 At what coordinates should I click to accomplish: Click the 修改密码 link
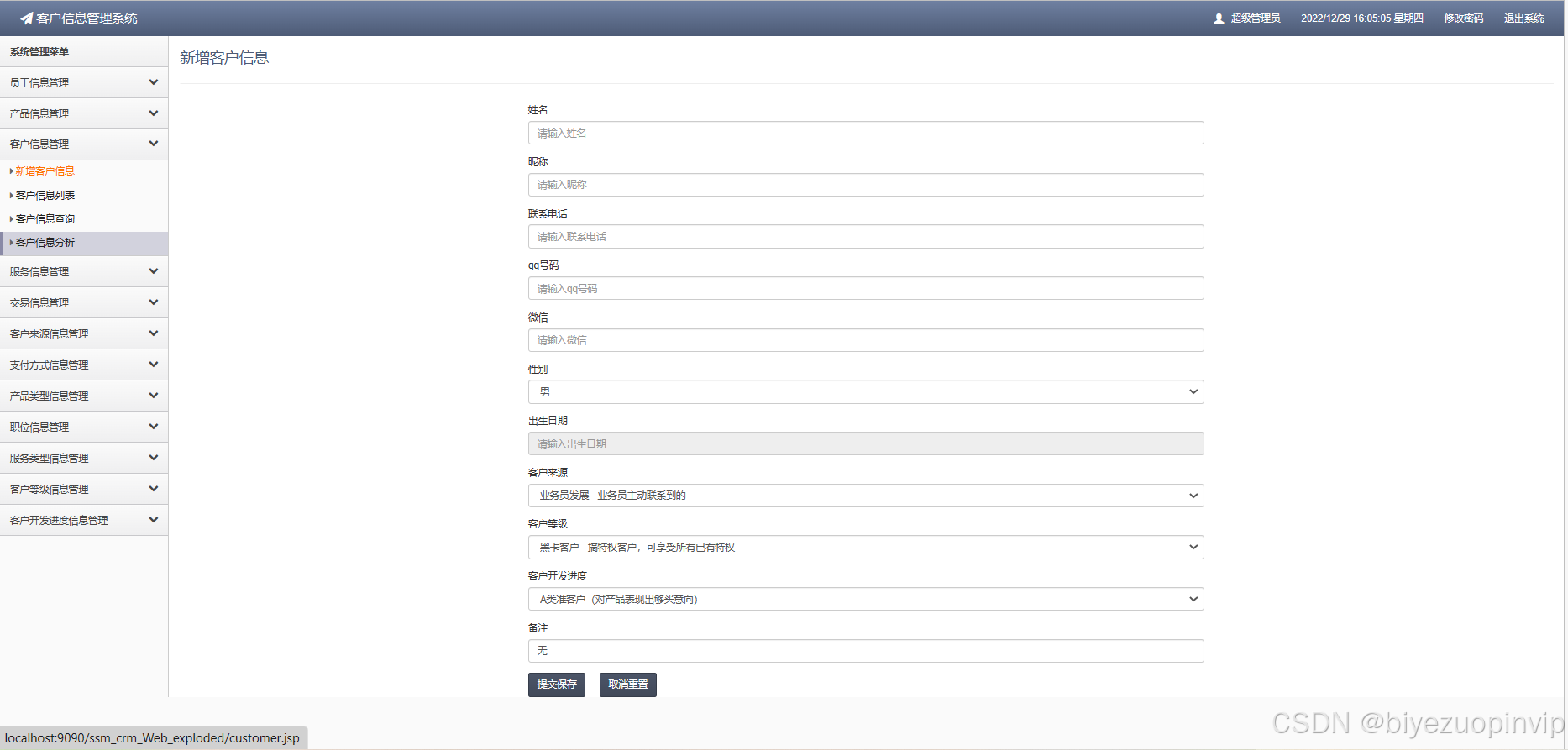click(x=1464, y=18)
